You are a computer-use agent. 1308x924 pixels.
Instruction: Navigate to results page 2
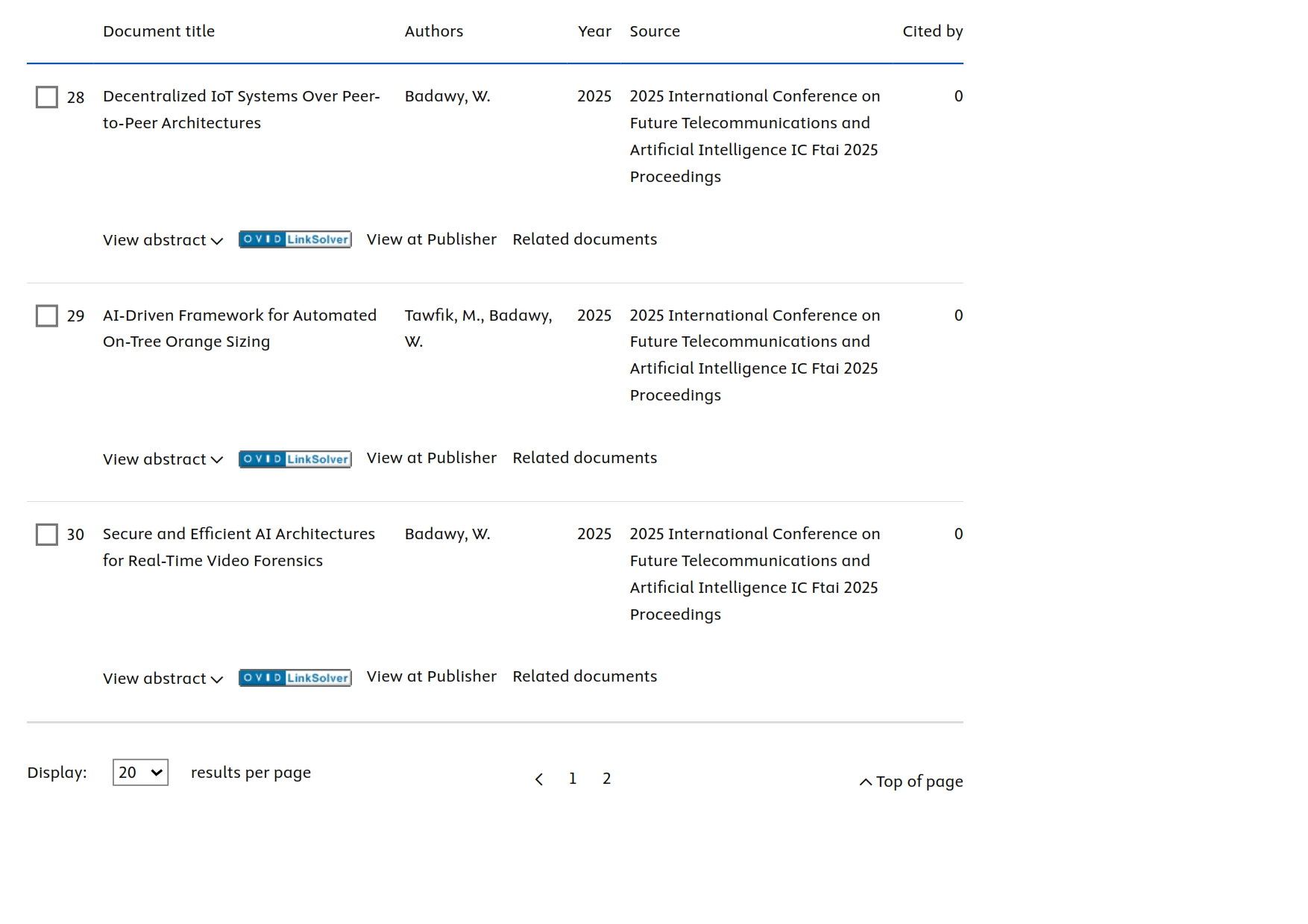606,779
